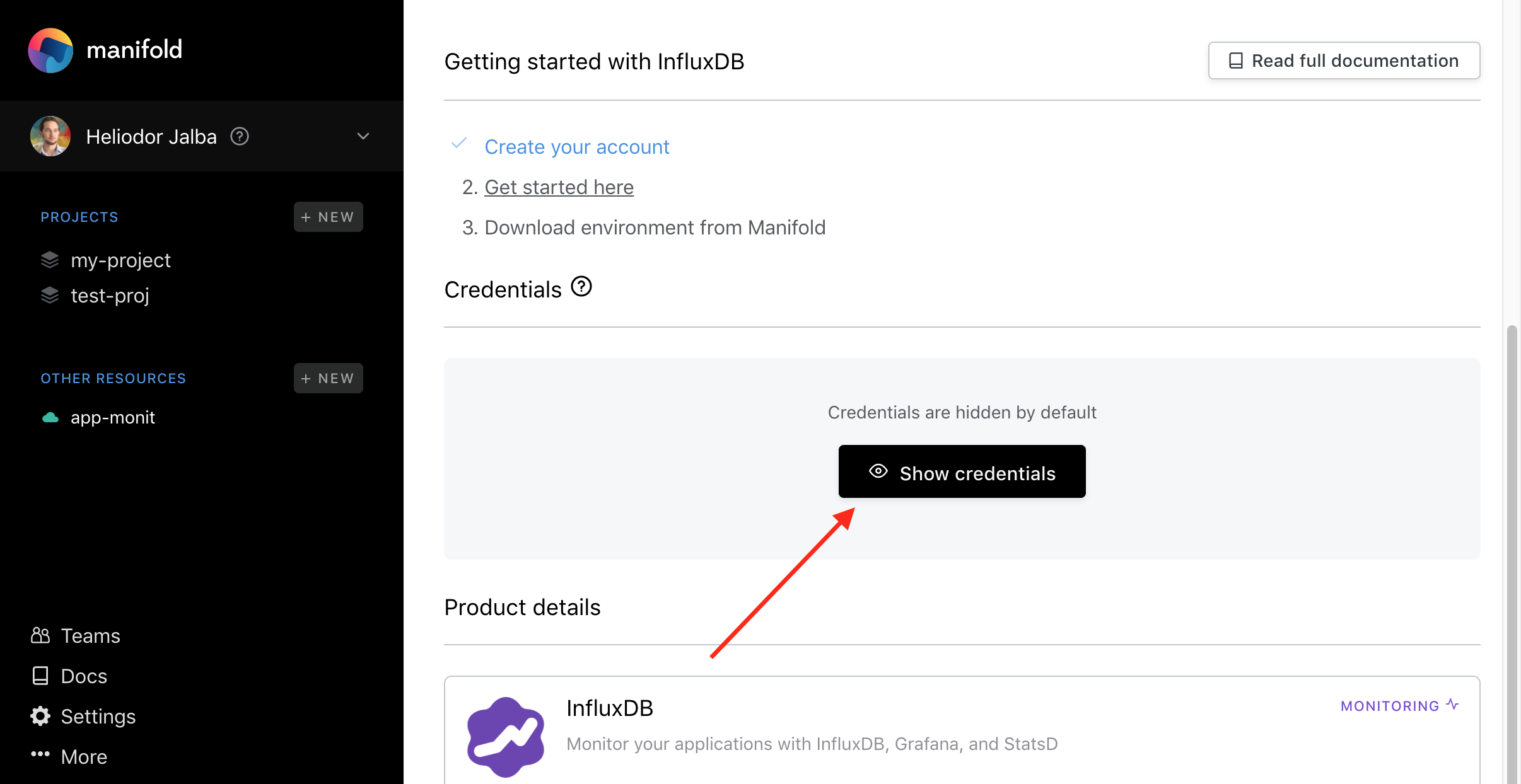The width and height of the screenshot is (1521, 784).
Task: Open the More menu in sidebar
Action: [69, 756]
